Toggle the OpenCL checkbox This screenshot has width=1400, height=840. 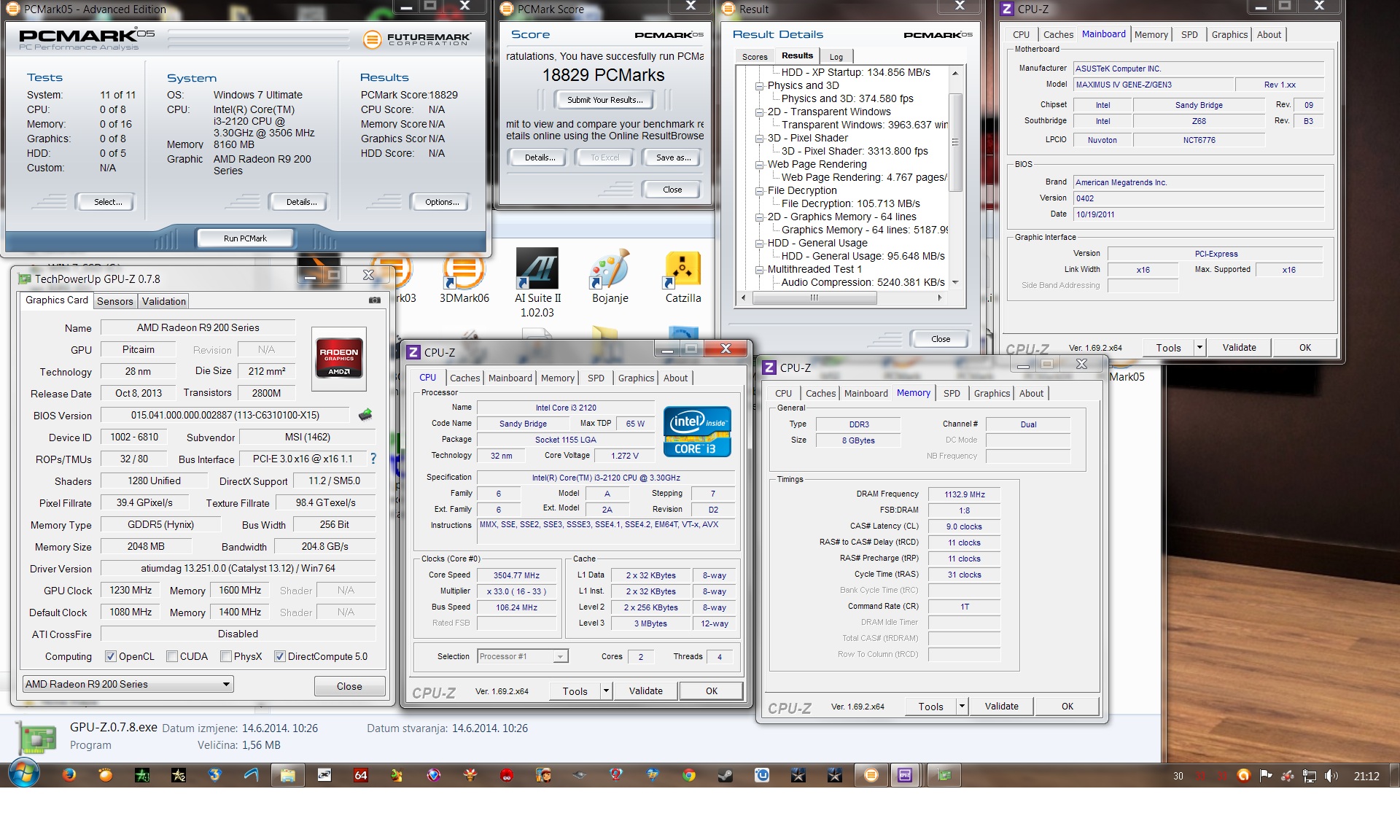tap(111, 656)
